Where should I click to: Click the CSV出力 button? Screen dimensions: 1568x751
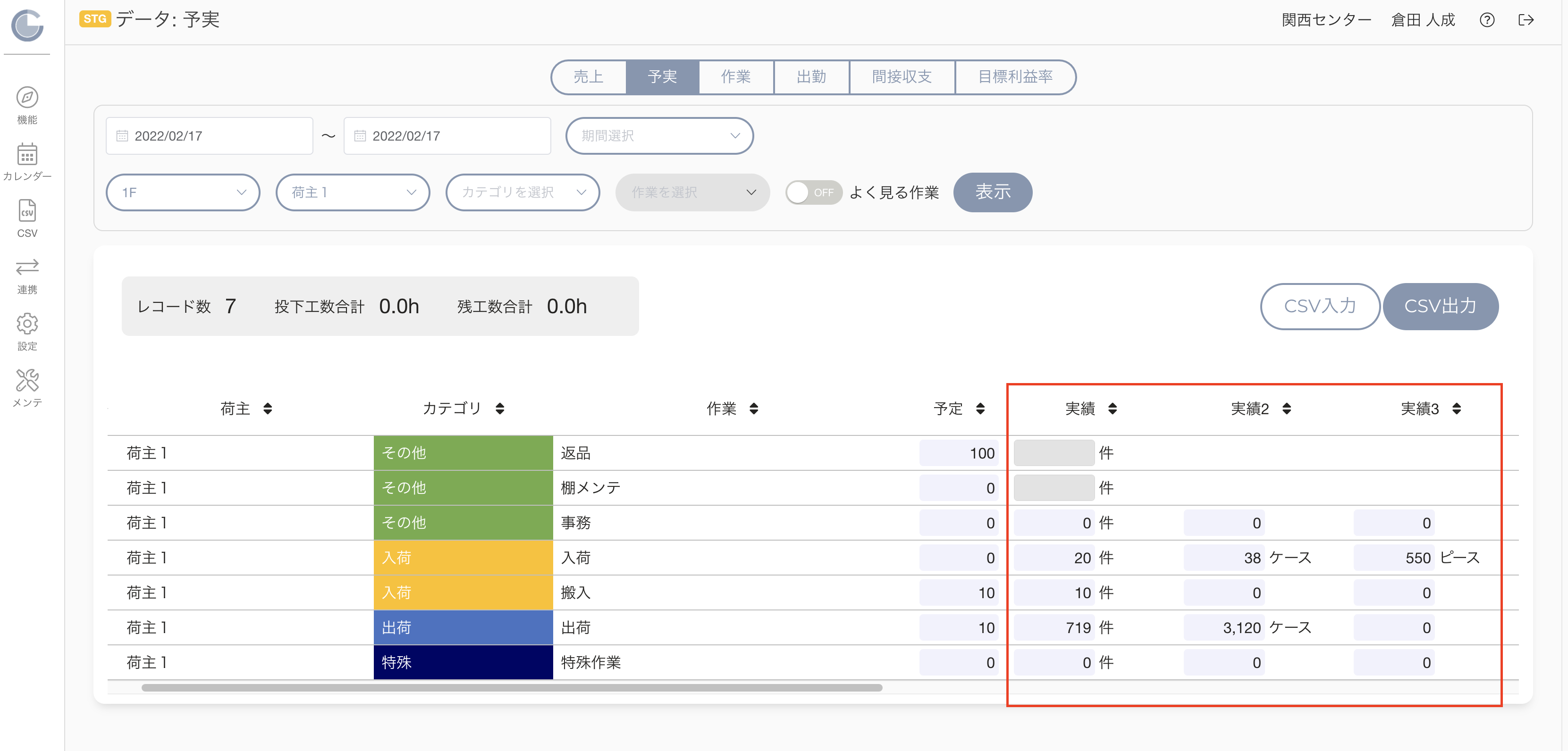[1441, 306]
